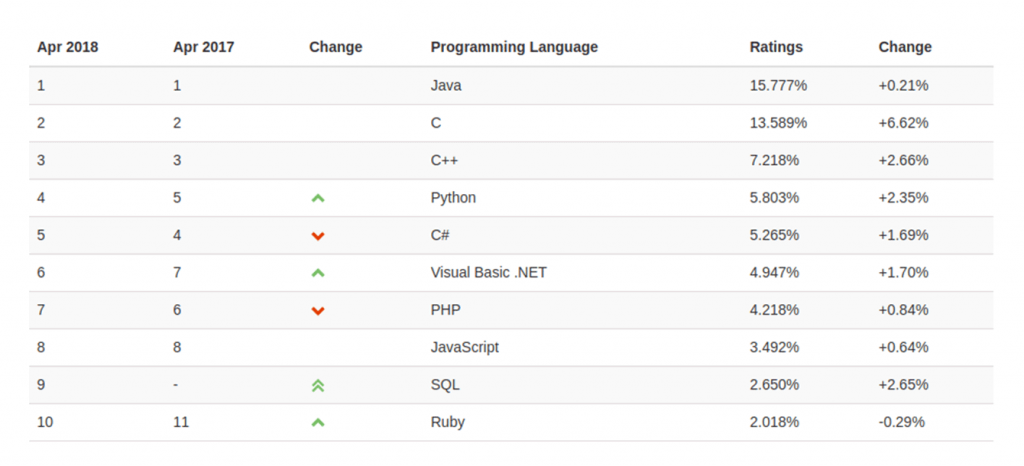Click the +2.66% change value
This screenshot has height=466, width=1024.
click(x=903, y=161)
